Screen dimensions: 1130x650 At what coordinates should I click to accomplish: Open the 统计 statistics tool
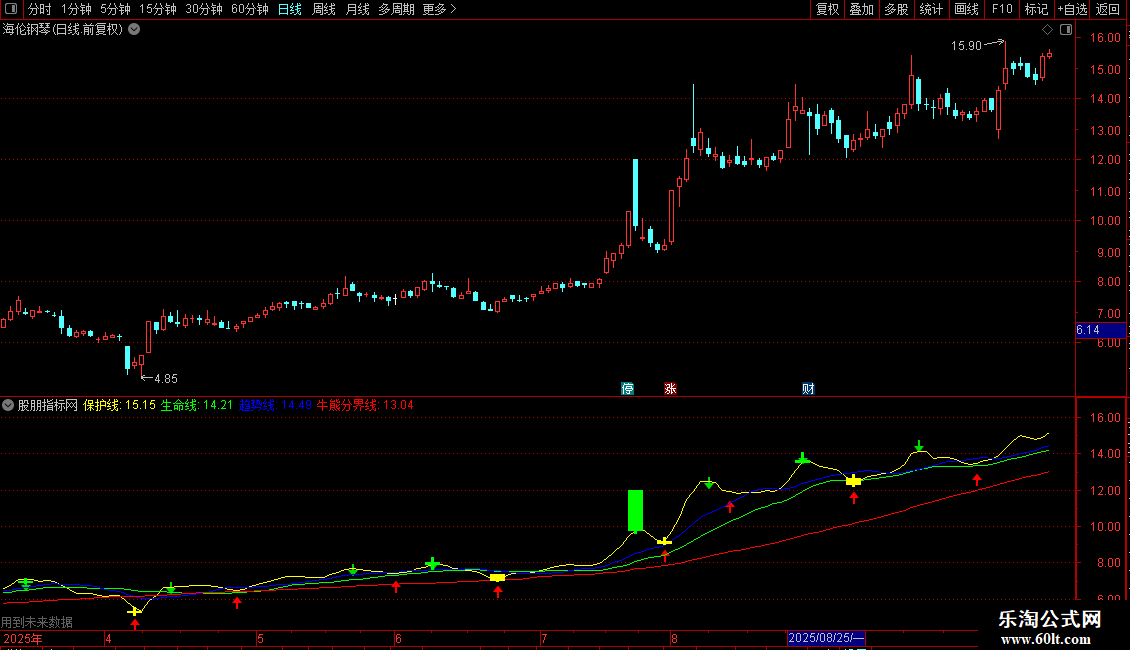[x=931, y=9]
